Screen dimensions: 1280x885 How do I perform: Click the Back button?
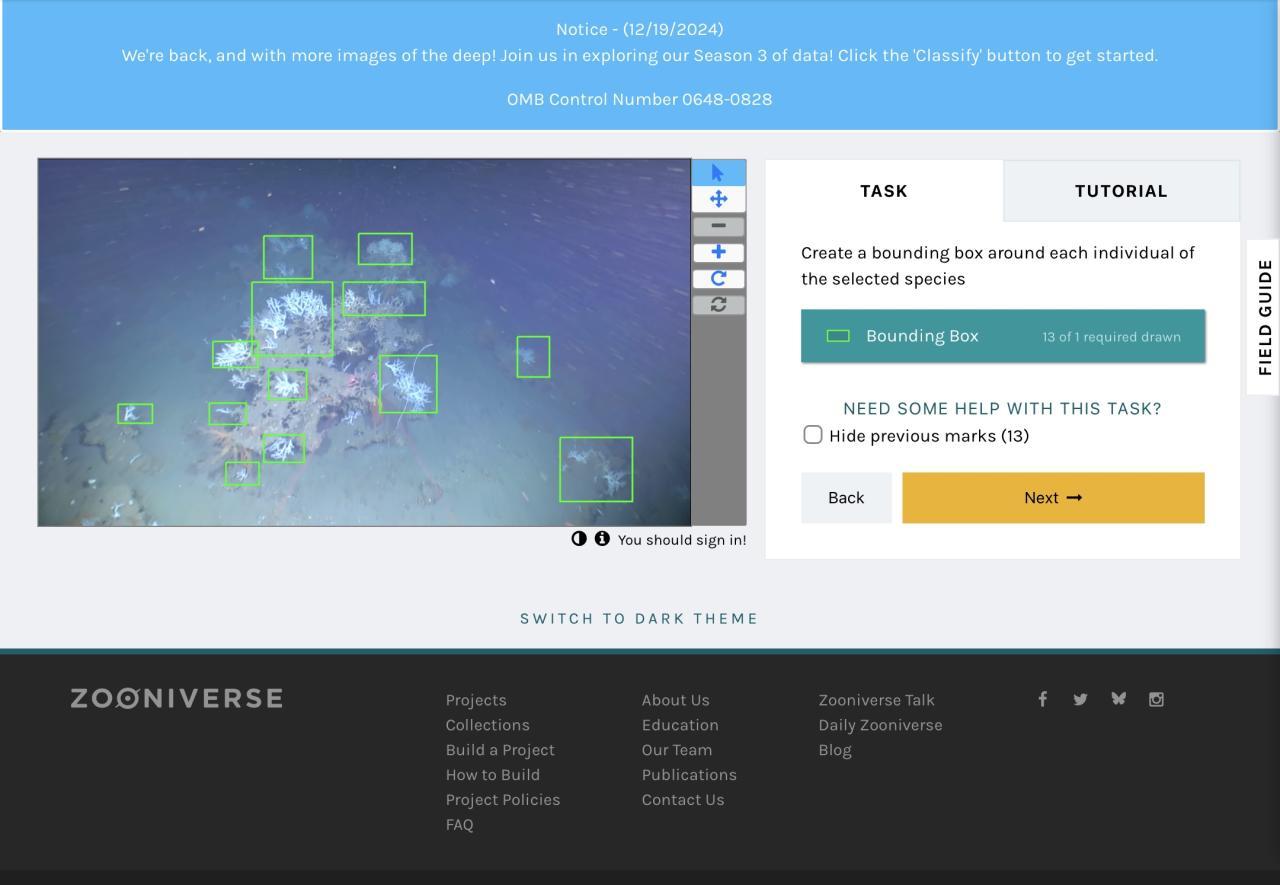coord(846,498)
